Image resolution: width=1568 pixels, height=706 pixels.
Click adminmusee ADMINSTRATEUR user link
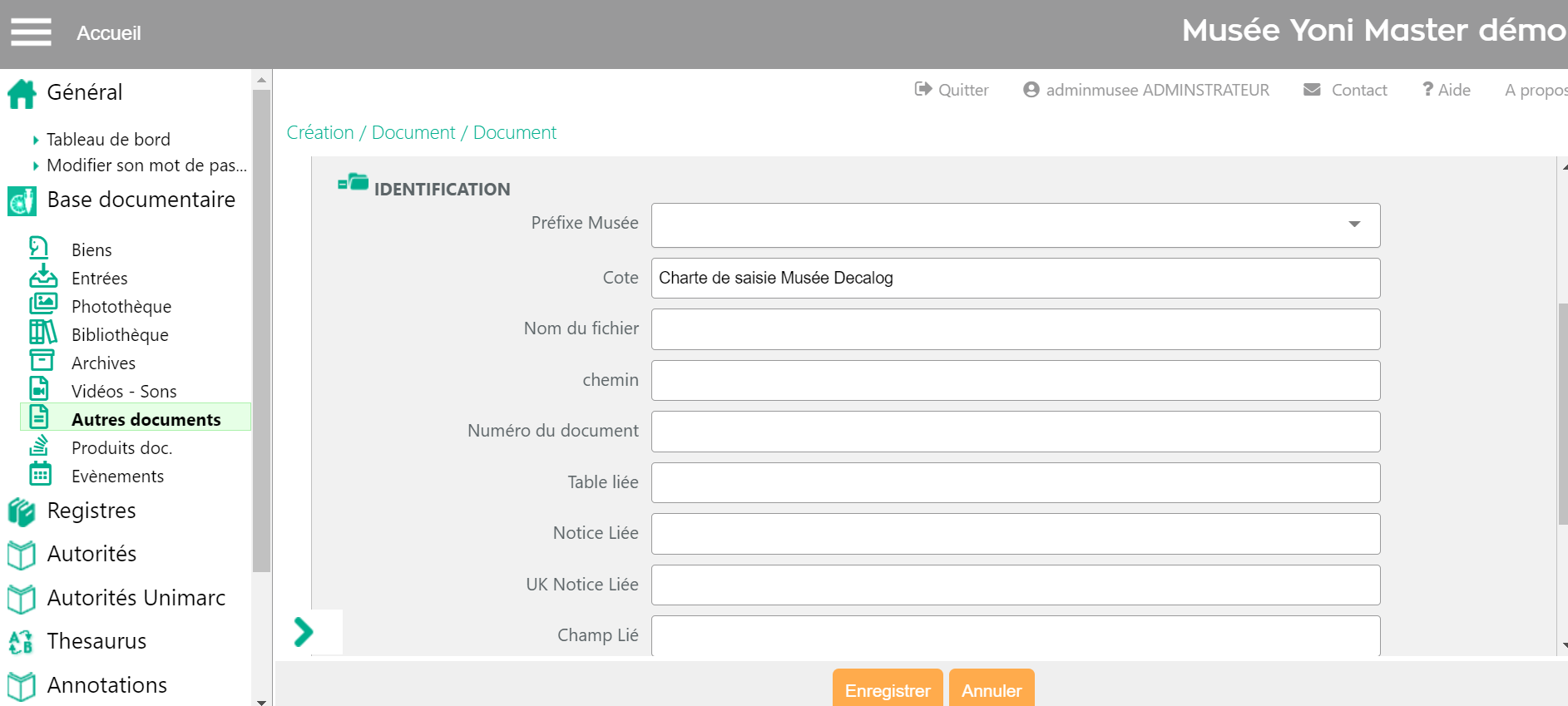click(x=1158, y=90)
